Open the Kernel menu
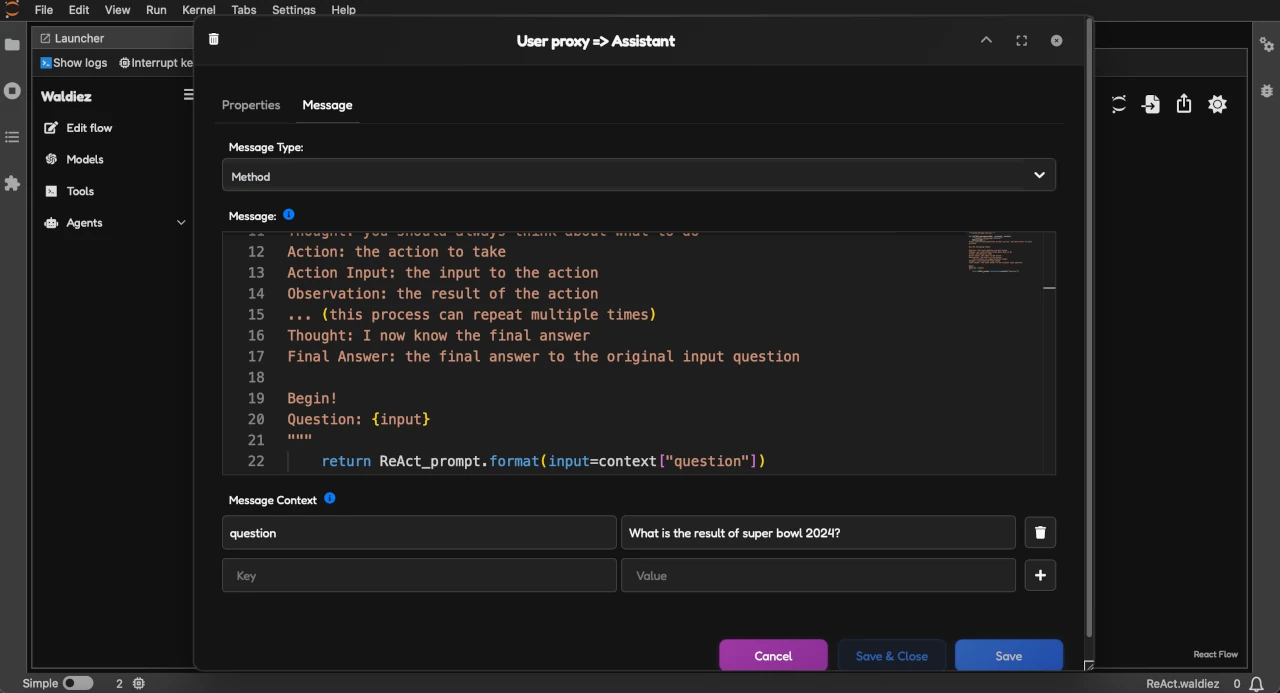Viewport: 1280px width, 693px height. click(x=198, y=10)
